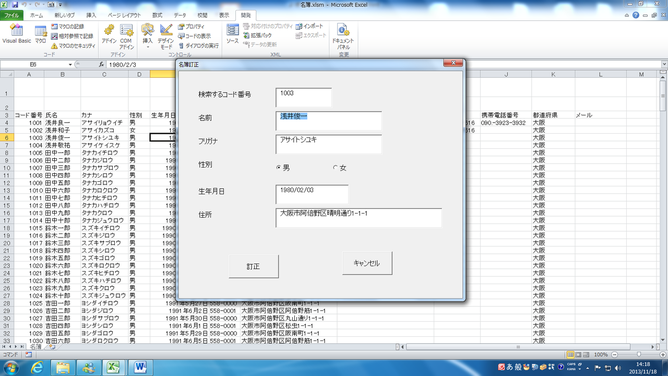Start マクロの記録 (Record Macro)

pos(67,26)
